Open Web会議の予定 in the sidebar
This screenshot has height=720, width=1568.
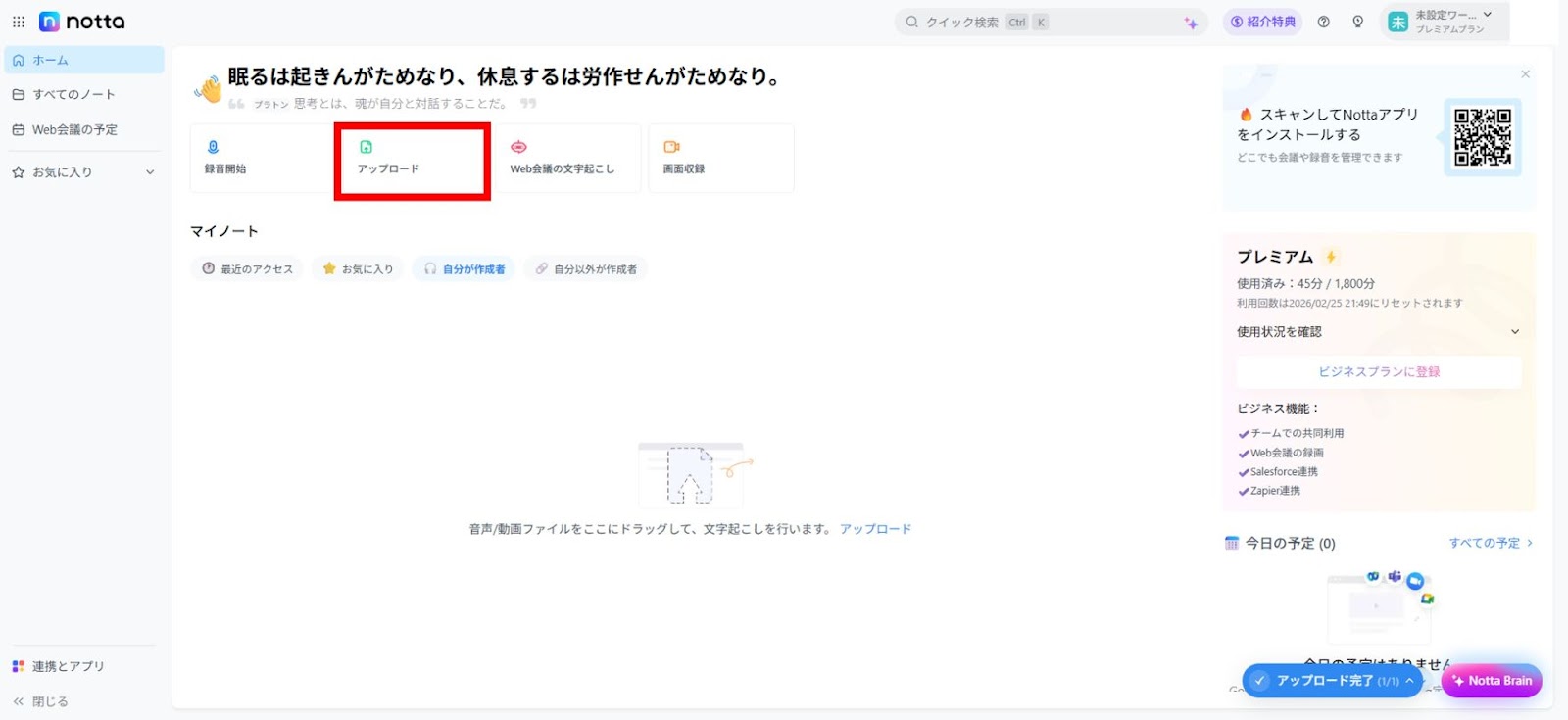[x=84, y=129]
